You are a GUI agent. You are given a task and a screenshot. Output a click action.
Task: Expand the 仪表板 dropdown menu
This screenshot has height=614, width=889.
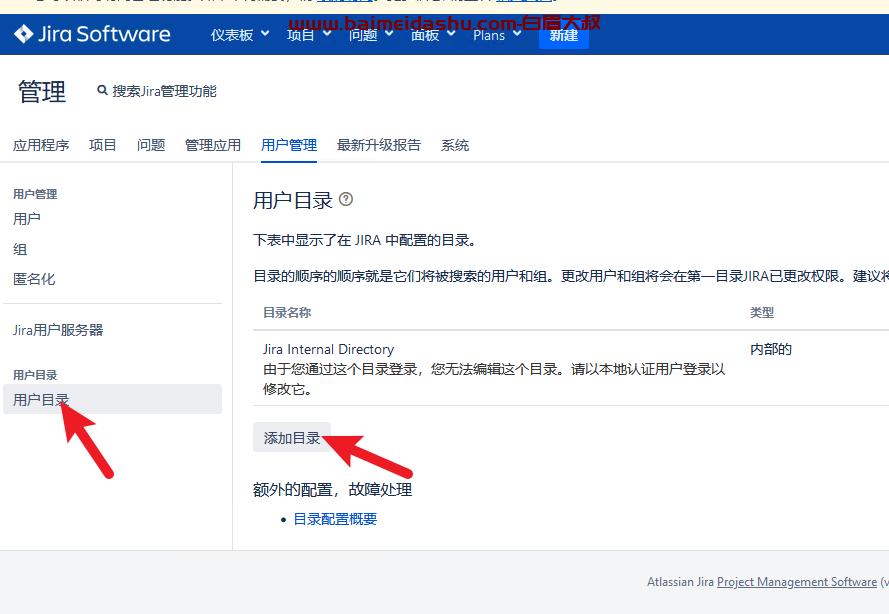[x=240, y=35]
